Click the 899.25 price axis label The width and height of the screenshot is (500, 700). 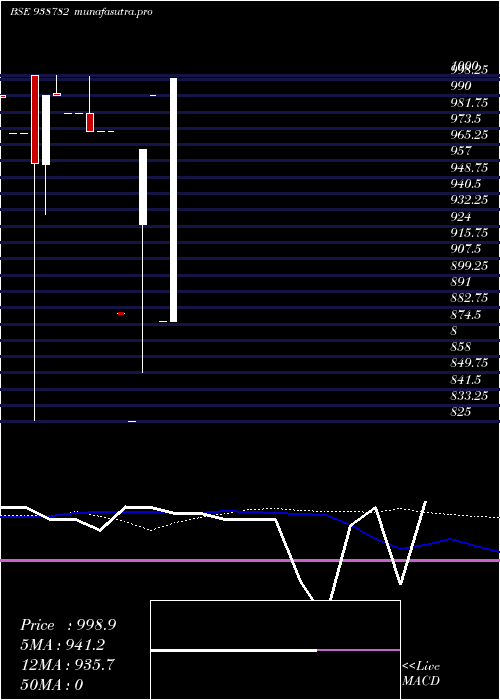click(x=469, y=265)
